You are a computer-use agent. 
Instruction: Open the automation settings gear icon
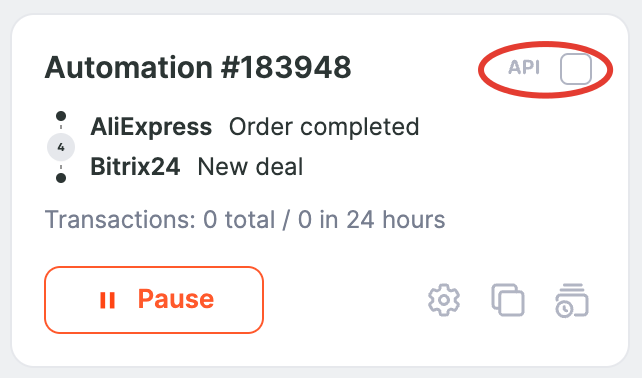click(x=444, y=300)
